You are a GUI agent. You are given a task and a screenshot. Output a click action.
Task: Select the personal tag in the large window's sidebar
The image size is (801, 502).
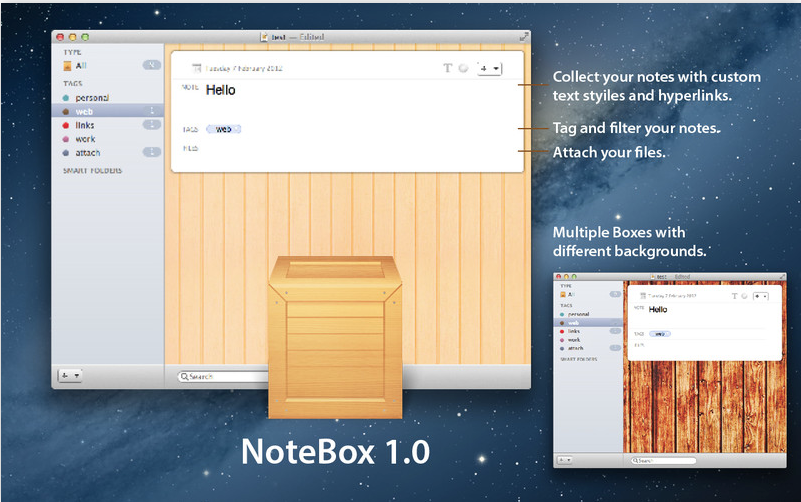click(108, 98)
